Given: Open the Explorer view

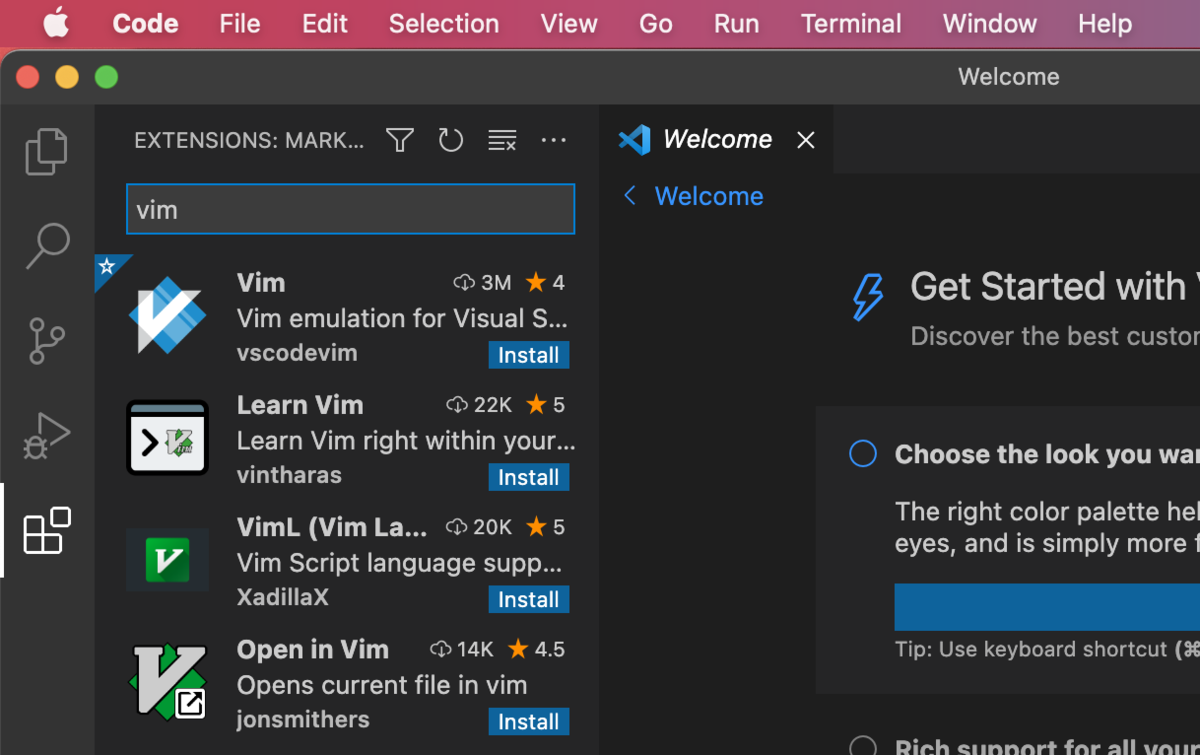Looking at the screenshot, I should pyautogui.click(x=46, y=150).
